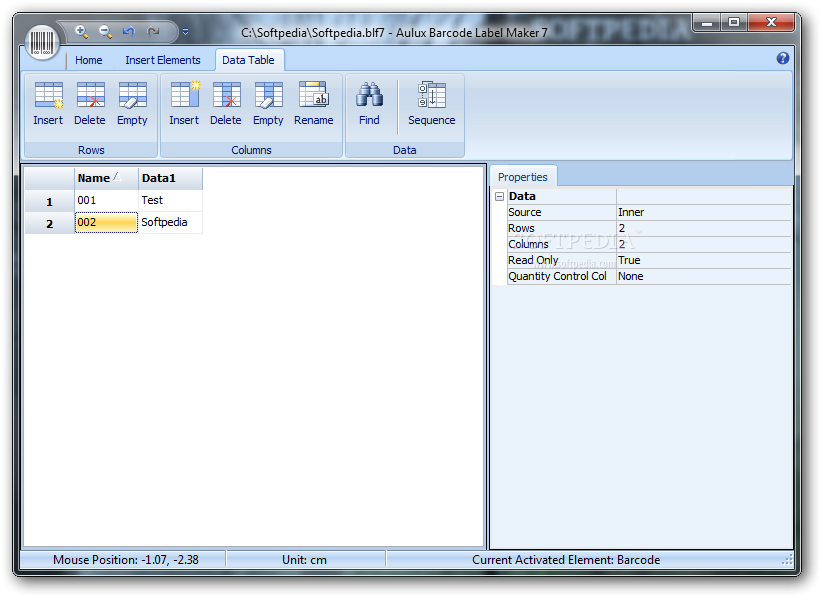Open the barcode application menu orb
822x597 pixels.
pos(41,42)
